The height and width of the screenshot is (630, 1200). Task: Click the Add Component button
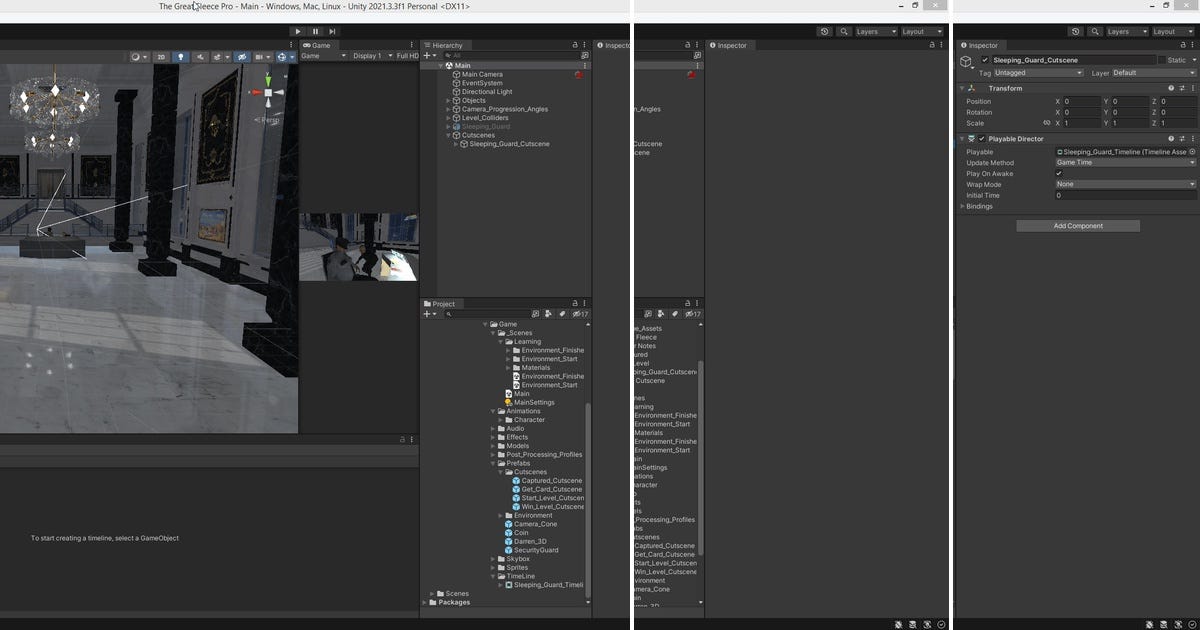pos(1078,225)
